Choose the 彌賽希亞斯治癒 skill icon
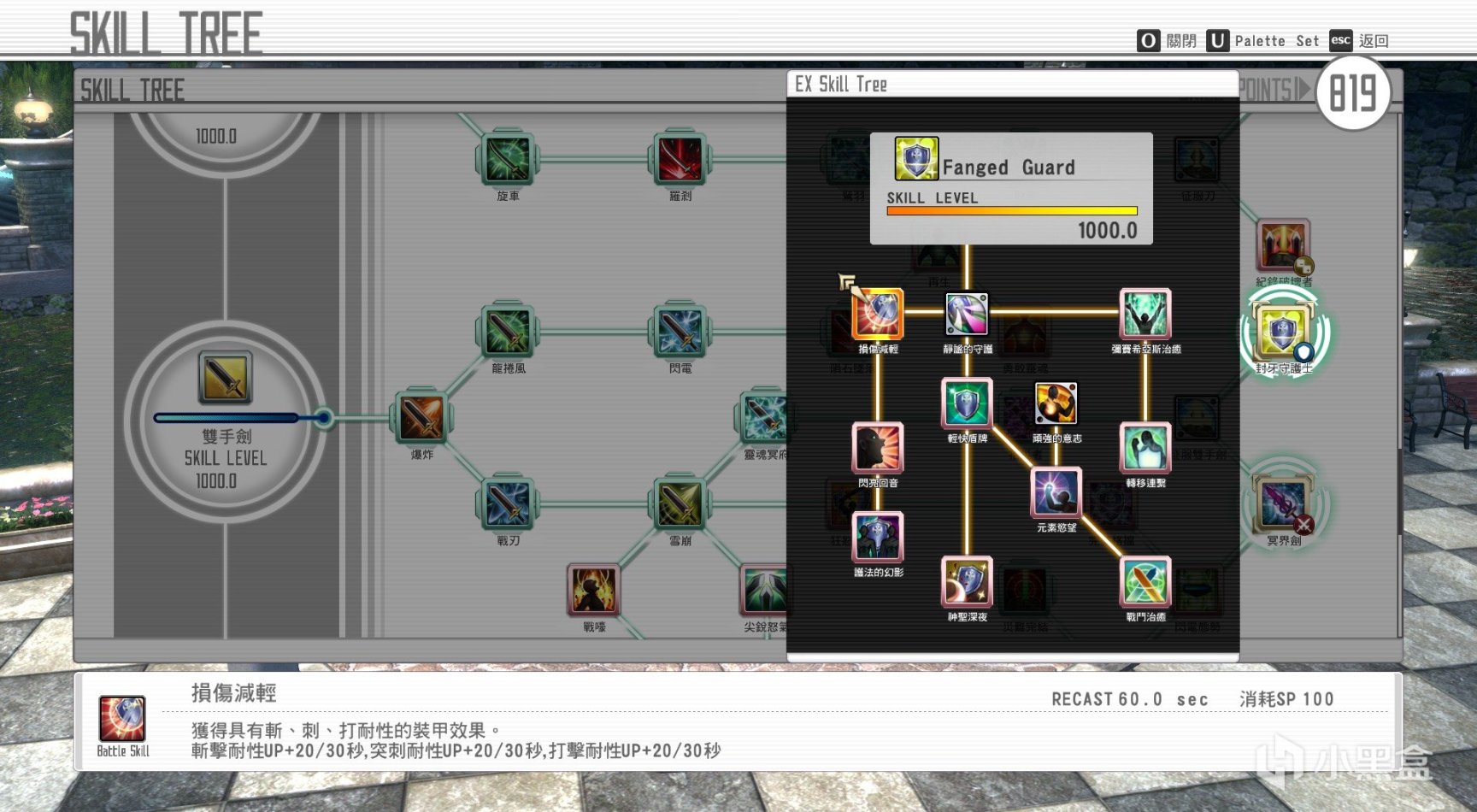 coord(1145,314)
